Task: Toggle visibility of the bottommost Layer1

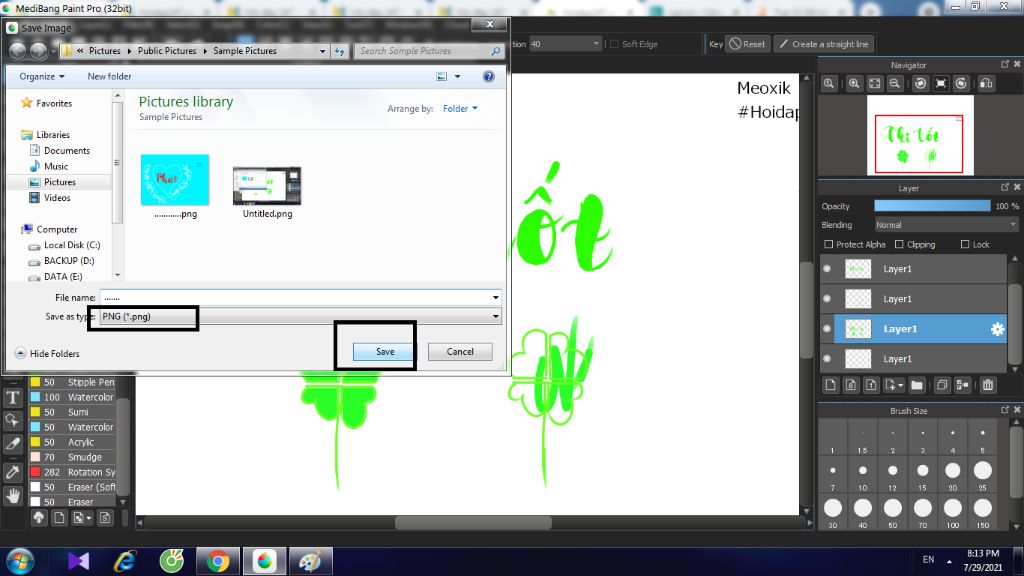Action: pos(827,359)
